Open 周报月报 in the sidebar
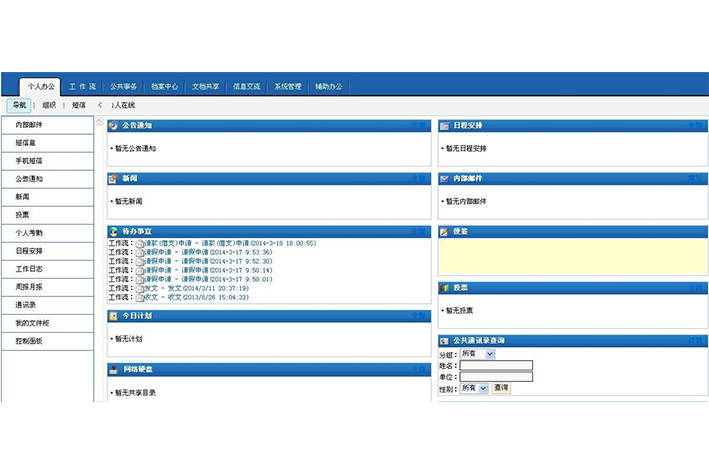 (x=47, y=287)
